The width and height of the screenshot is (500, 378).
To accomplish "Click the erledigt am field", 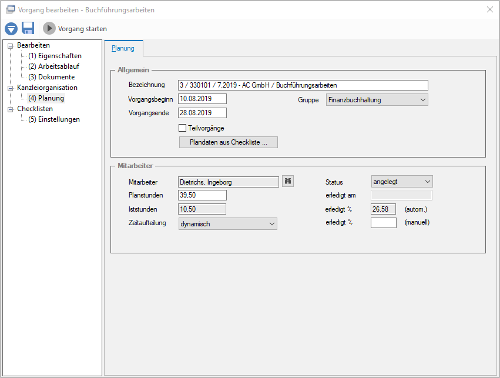I will (402, 195).
